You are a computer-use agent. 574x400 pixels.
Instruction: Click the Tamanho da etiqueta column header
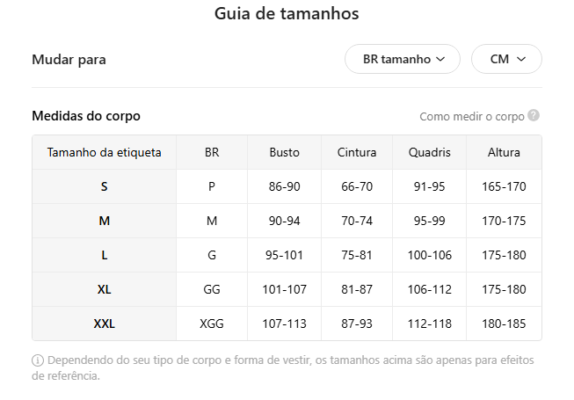[104, 152]
